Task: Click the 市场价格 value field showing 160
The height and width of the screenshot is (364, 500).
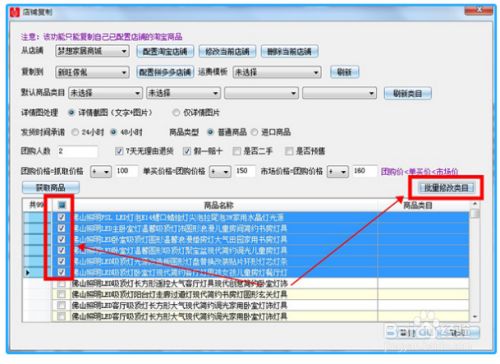Action: (365, 171)
